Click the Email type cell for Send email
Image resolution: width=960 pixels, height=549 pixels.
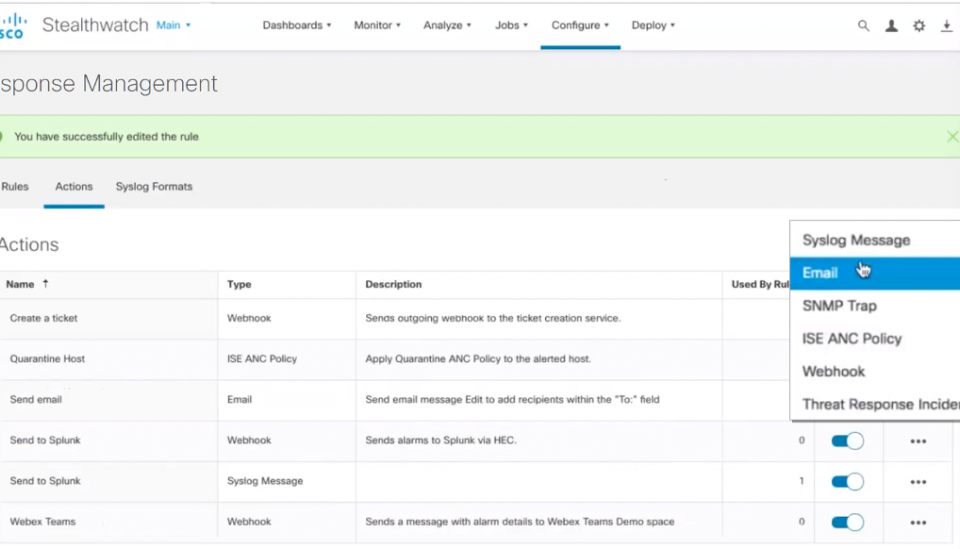[239, 400]
